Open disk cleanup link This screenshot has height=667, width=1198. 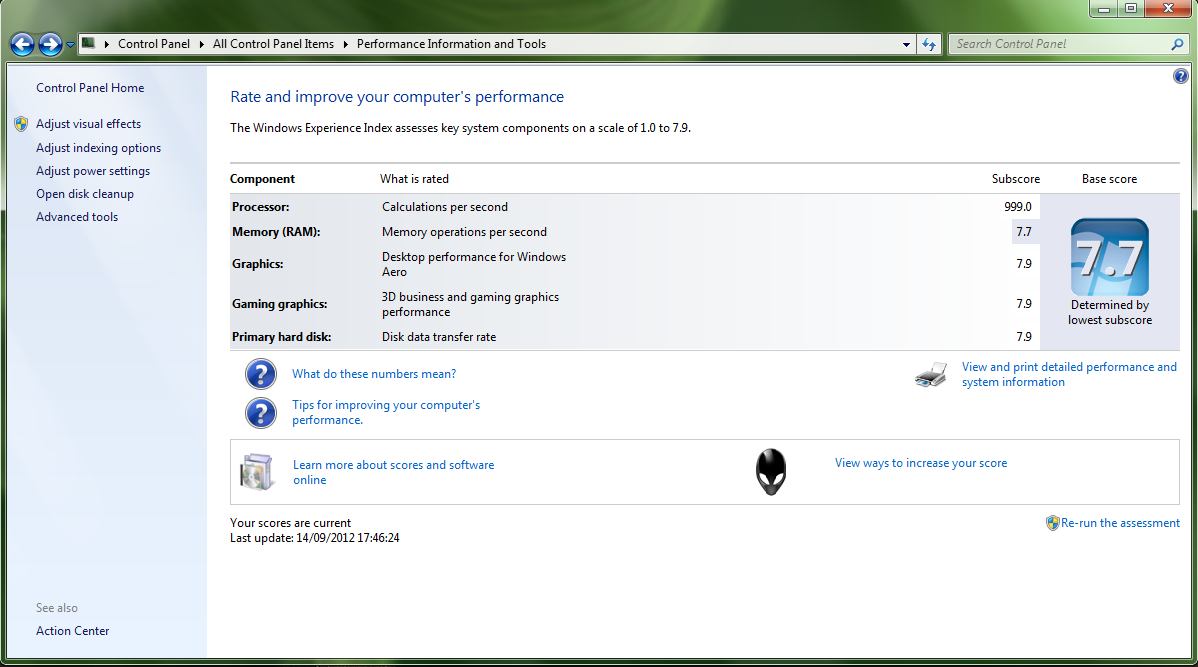(x=85, y=194)
